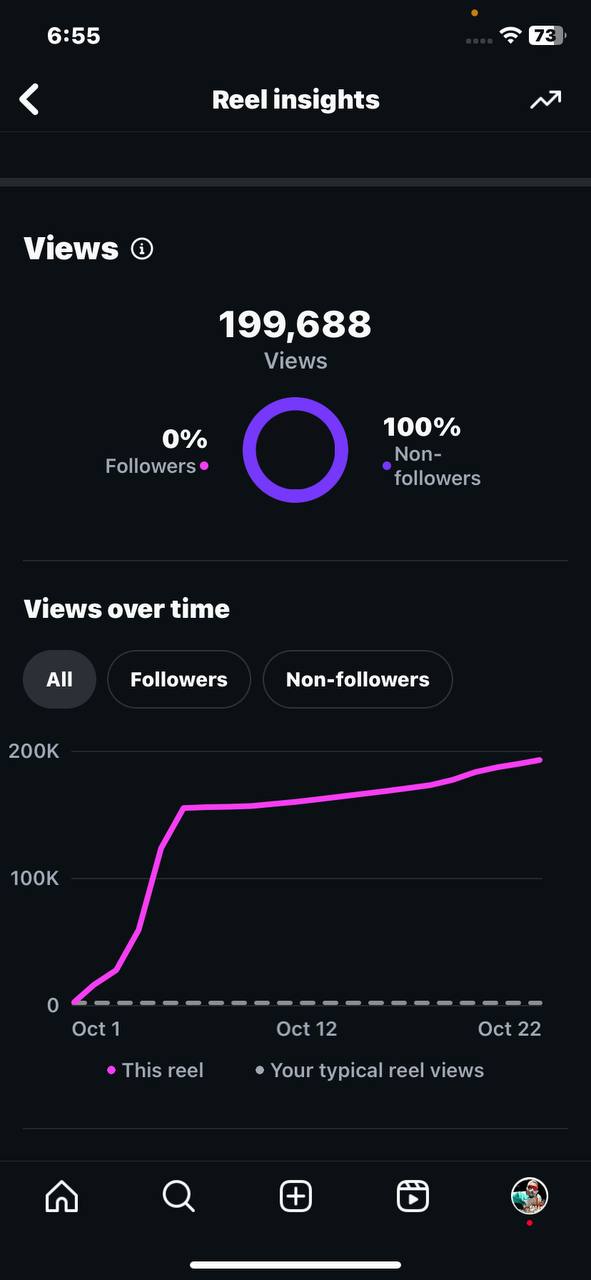The height and width of the screenshot is (1280, 591).
Task: Select the All views filter
Action: click(58, 679)
